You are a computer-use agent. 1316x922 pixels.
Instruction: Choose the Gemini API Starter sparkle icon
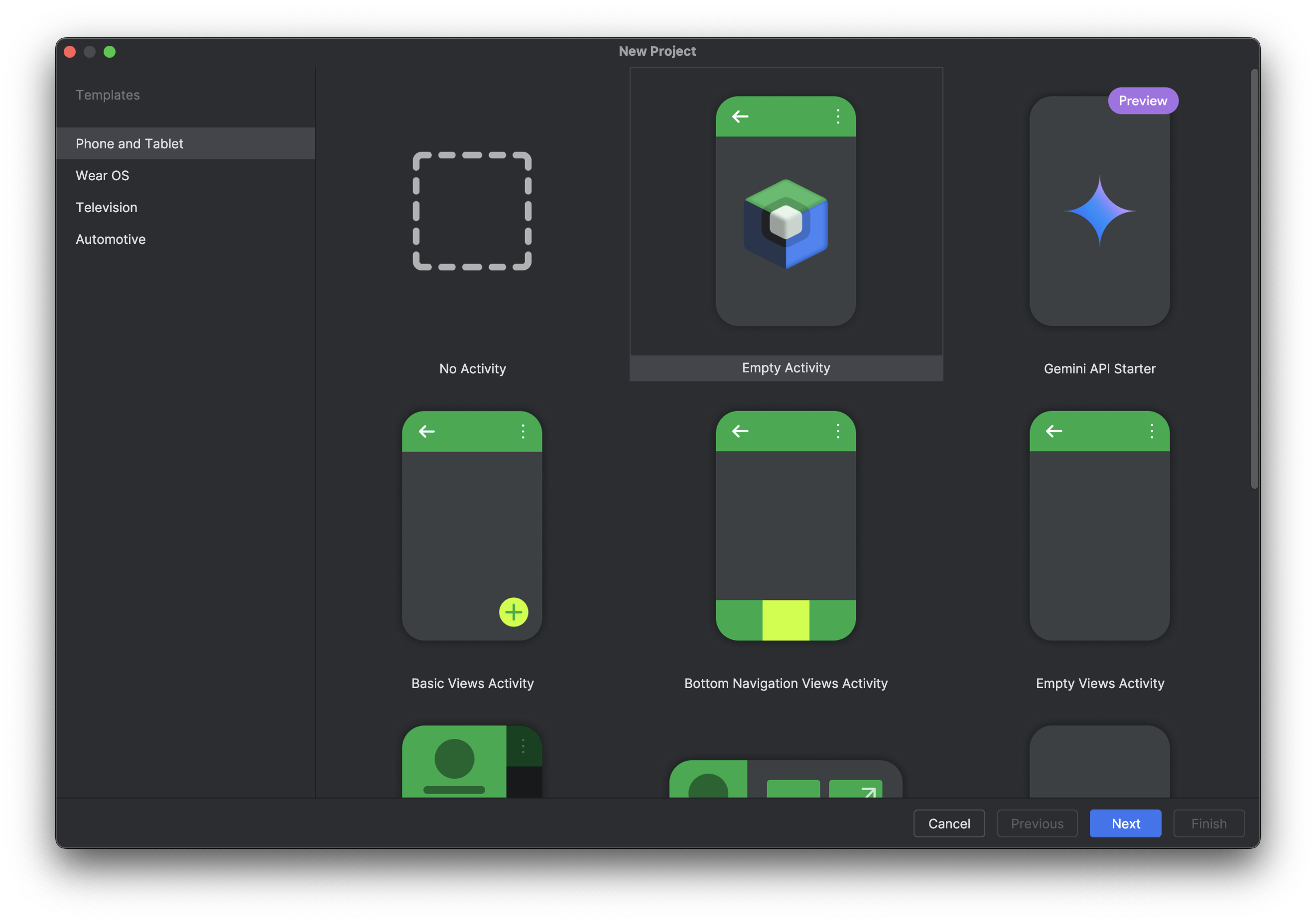click(x=1099, y=211)
